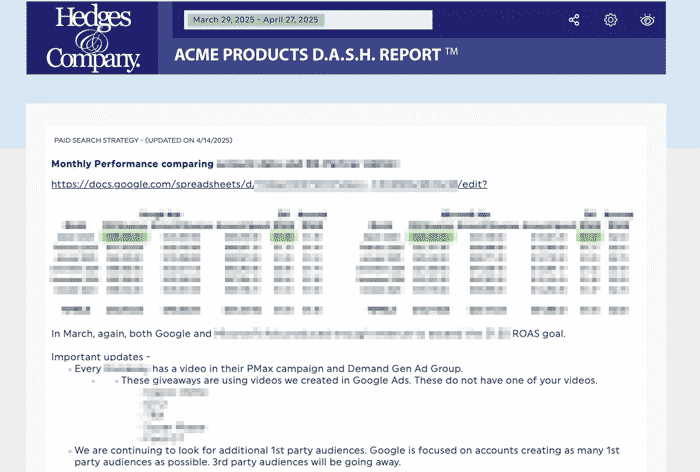
Task: Select second green highlighted cell in left table
Action: tap(284, 238)
